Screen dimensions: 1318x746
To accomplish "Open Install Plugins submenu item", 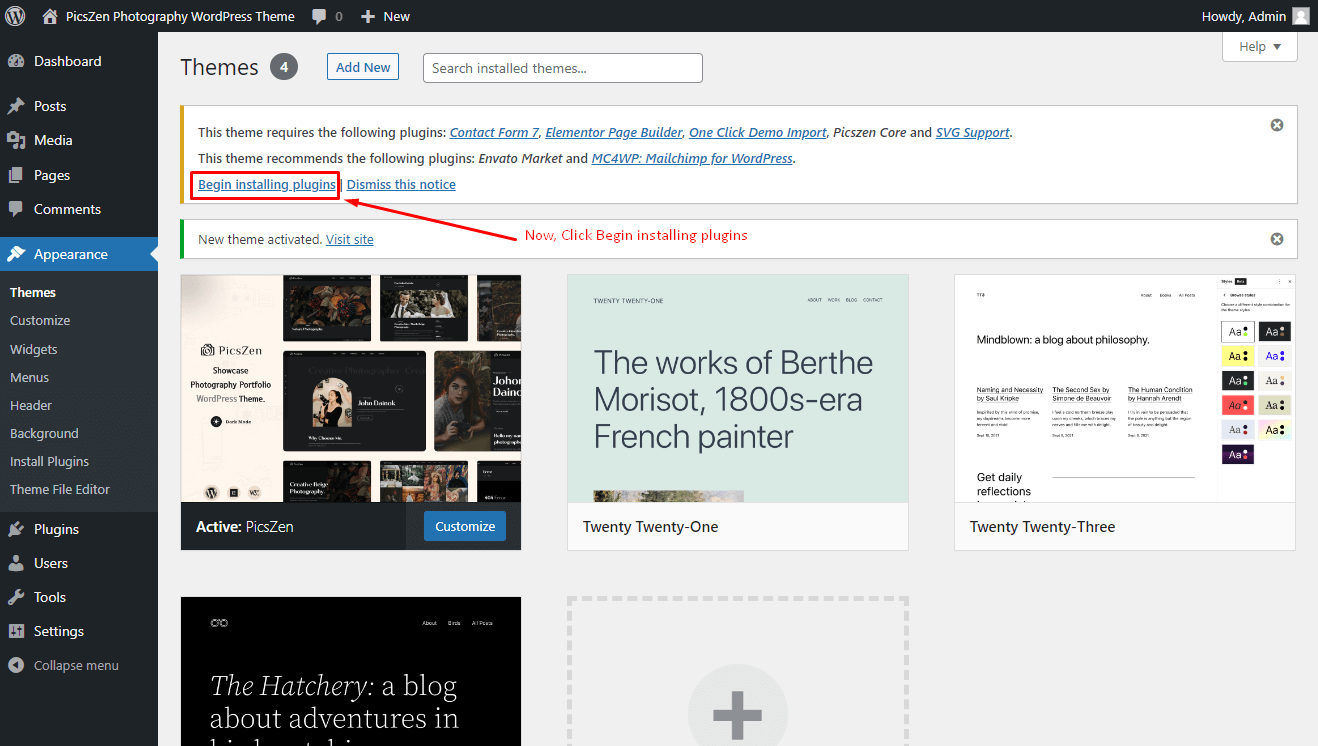I will tap(50, 461).
